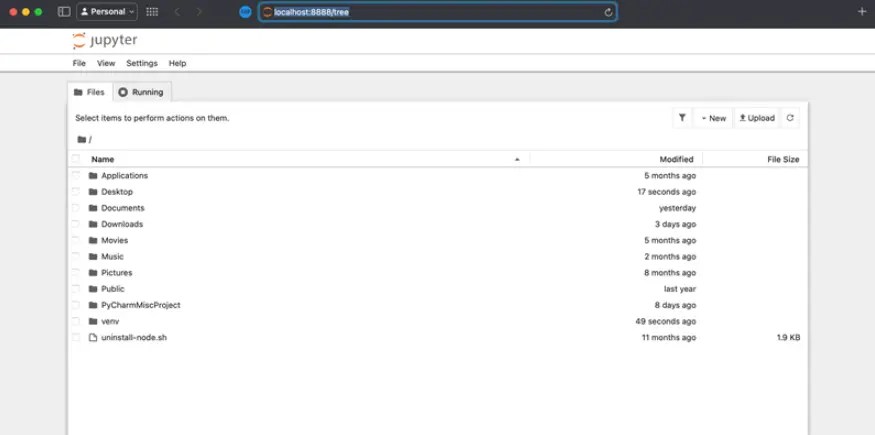Image resolution: width=875 pixels, height=435 pixels.
Task: Open the Help menu
Action: (x=177, y=63)
